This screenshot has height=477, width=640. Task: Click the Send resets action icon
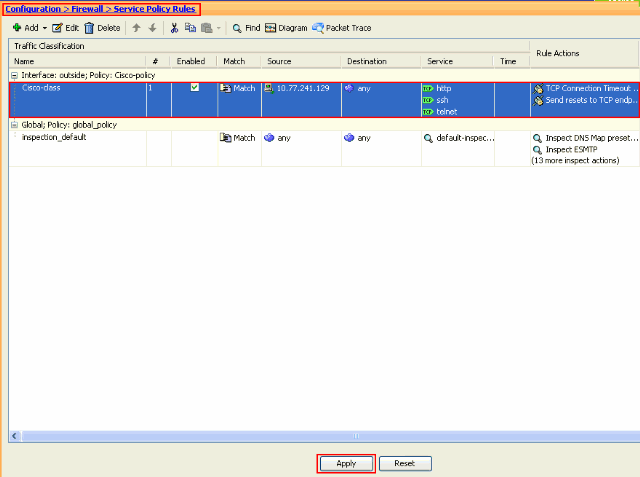538,100
